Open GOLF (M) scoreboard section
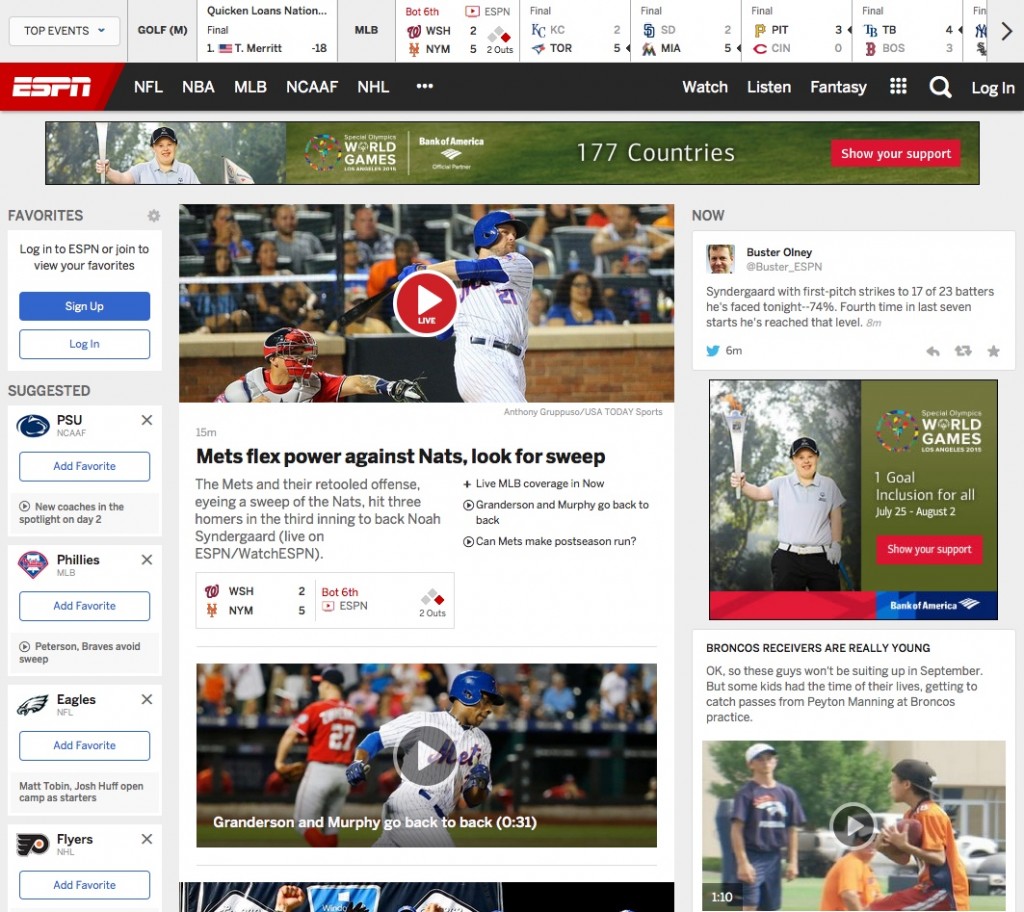This screenshot has height=912, width=1024. coord(162,30)
